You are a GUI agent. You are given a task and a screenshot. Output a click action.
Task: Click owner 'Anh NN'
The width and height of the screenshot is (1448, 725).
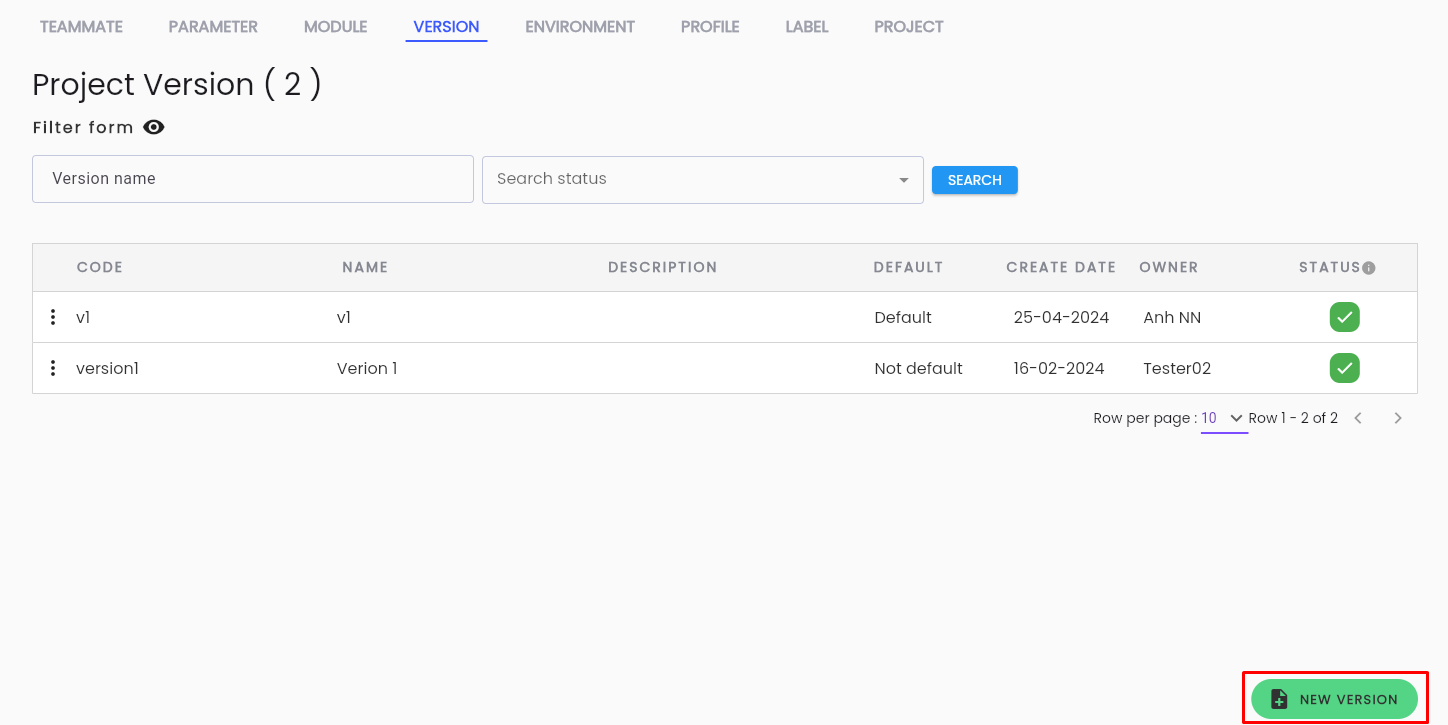[x=1172, y=317]
